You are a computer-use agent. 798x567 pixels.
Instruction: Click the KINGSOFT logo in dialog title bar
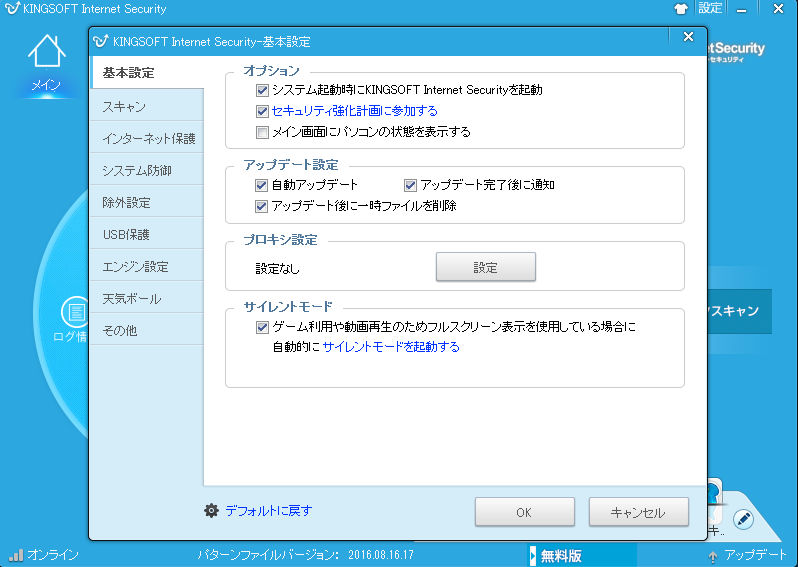(x=101, y=41)
